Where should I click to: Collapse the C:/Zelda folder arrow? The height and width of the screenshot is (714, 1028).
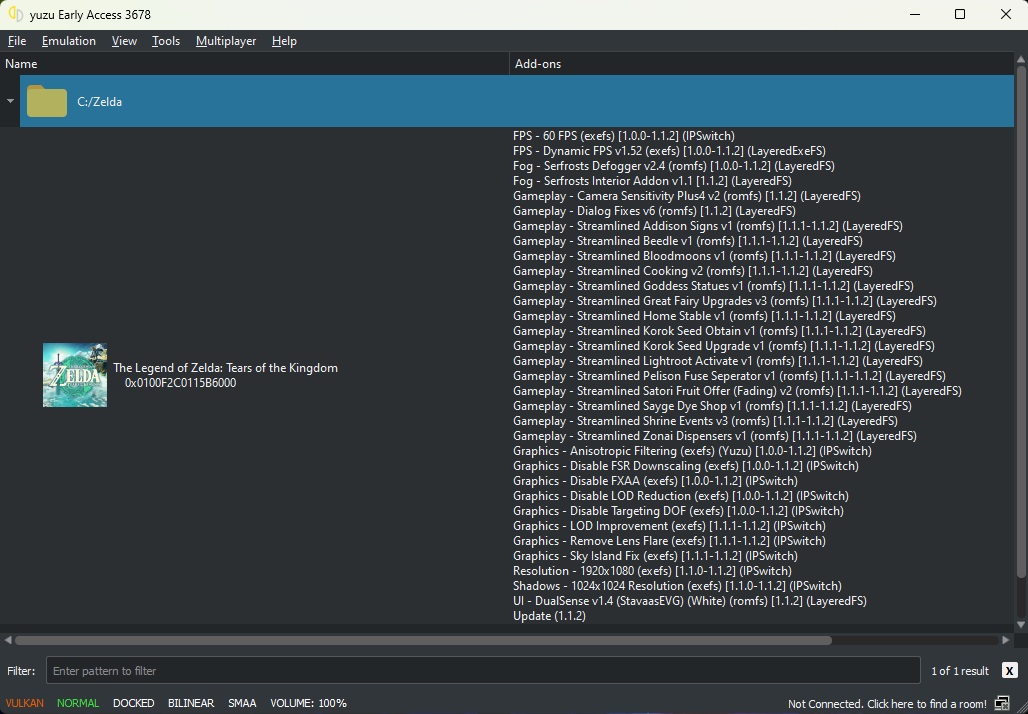tap(10, 101)
